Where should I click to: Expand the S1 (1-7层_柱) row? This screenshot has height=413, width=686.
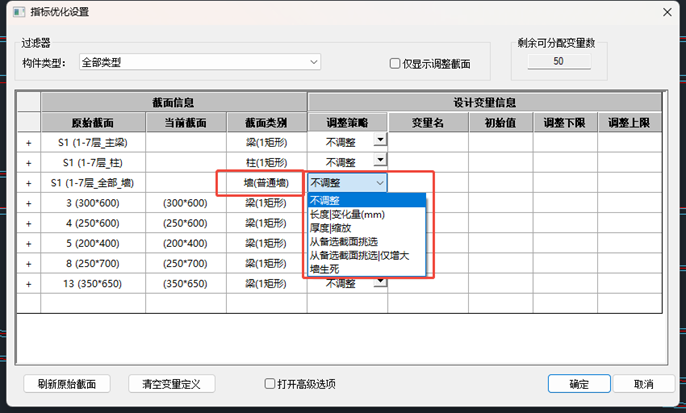click(x=28, y=162)
